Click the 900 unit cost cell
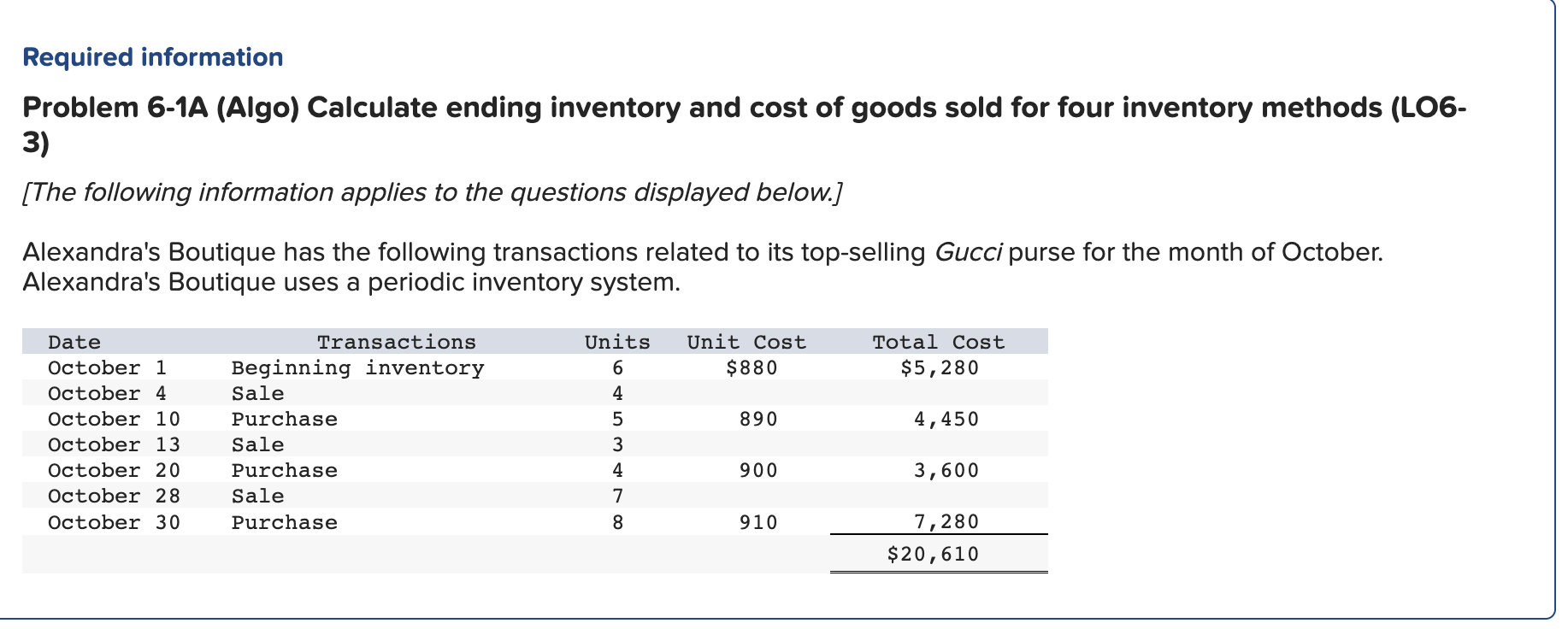Viewport: 1568px width, 629px height. 758,471
